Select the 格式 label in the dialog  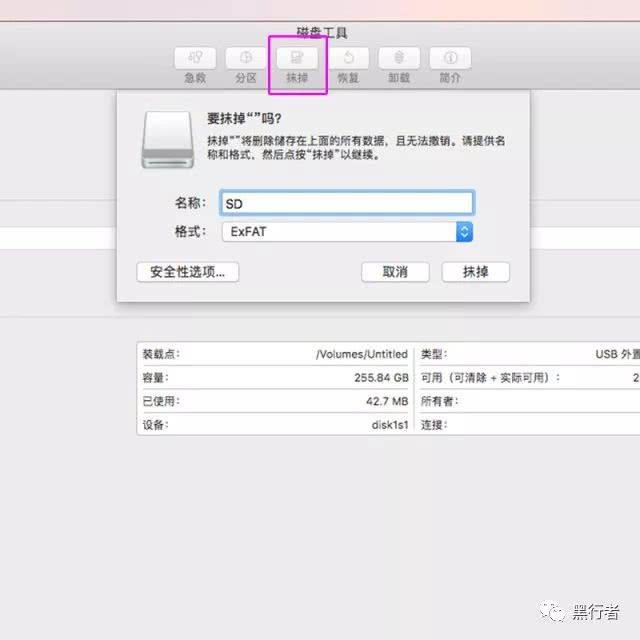[x=191, y=231]
